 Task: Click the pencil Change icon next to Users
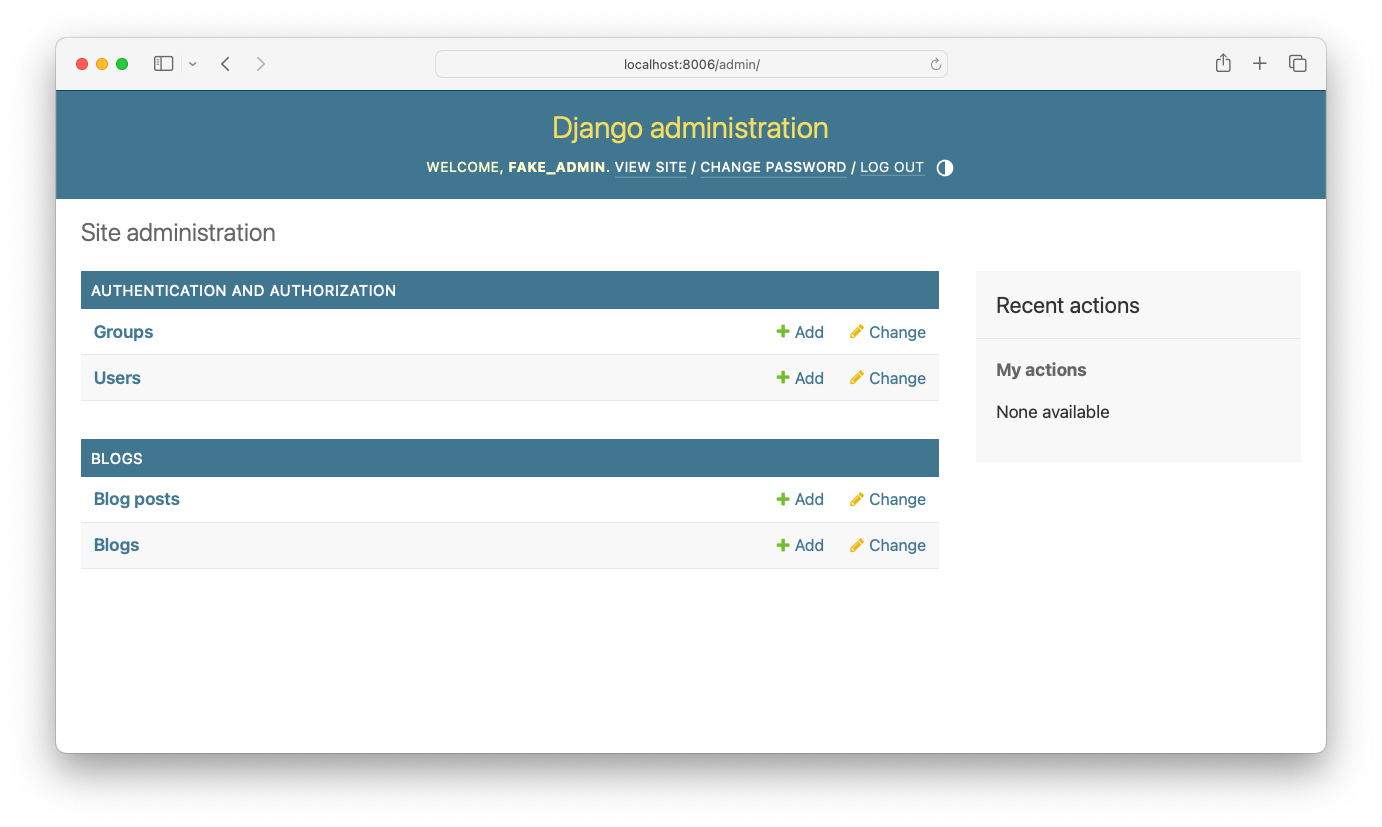857,378
